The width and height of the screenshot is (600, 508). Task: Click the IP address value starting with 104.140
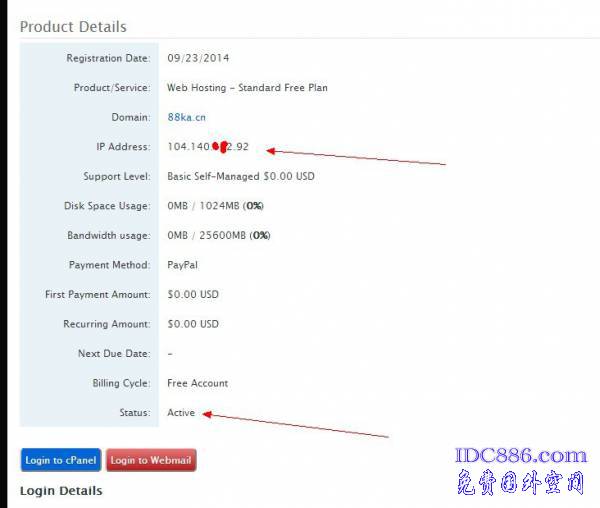pos(208,147)
